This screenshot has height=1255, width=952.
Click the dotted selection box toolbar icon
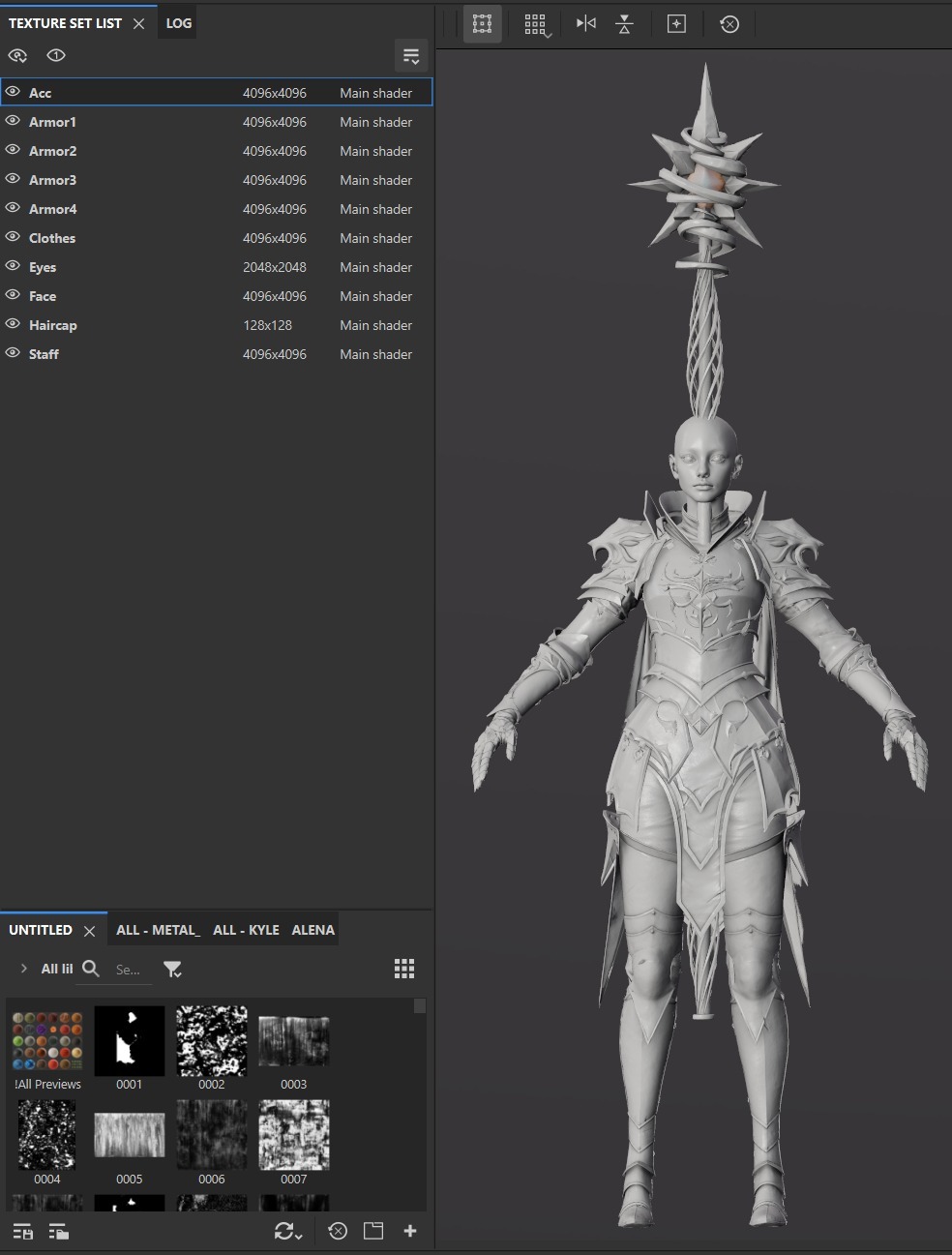(x=482, y=24)
